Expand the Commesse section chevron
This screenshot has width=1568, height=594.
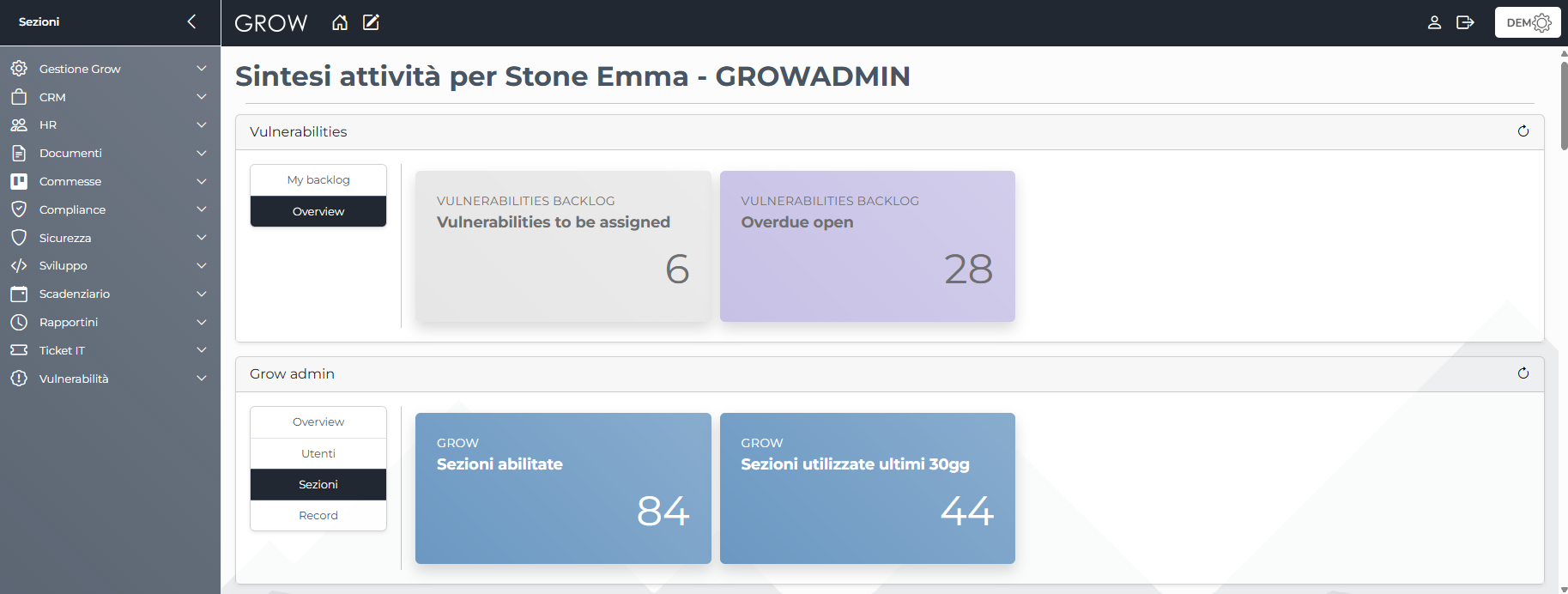(x=202, y=181)
